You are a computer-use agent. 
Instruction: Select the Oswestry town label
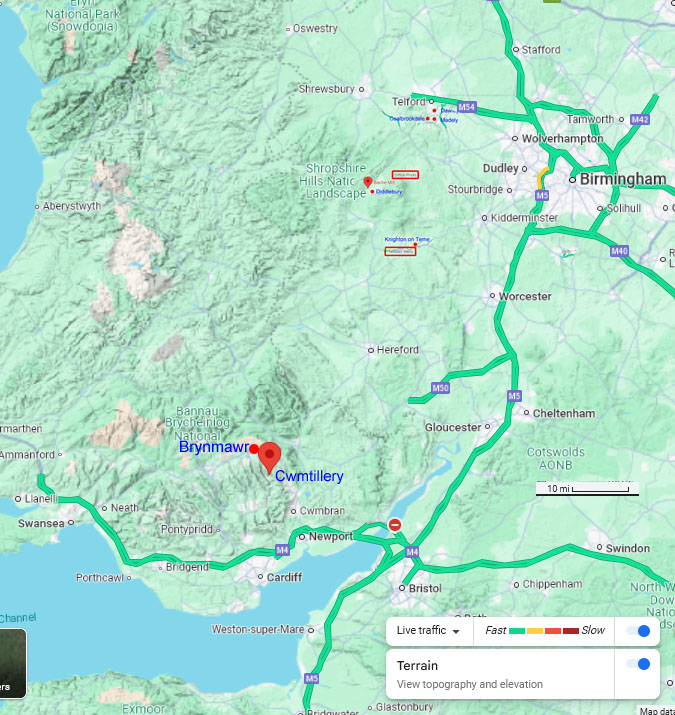315,29
